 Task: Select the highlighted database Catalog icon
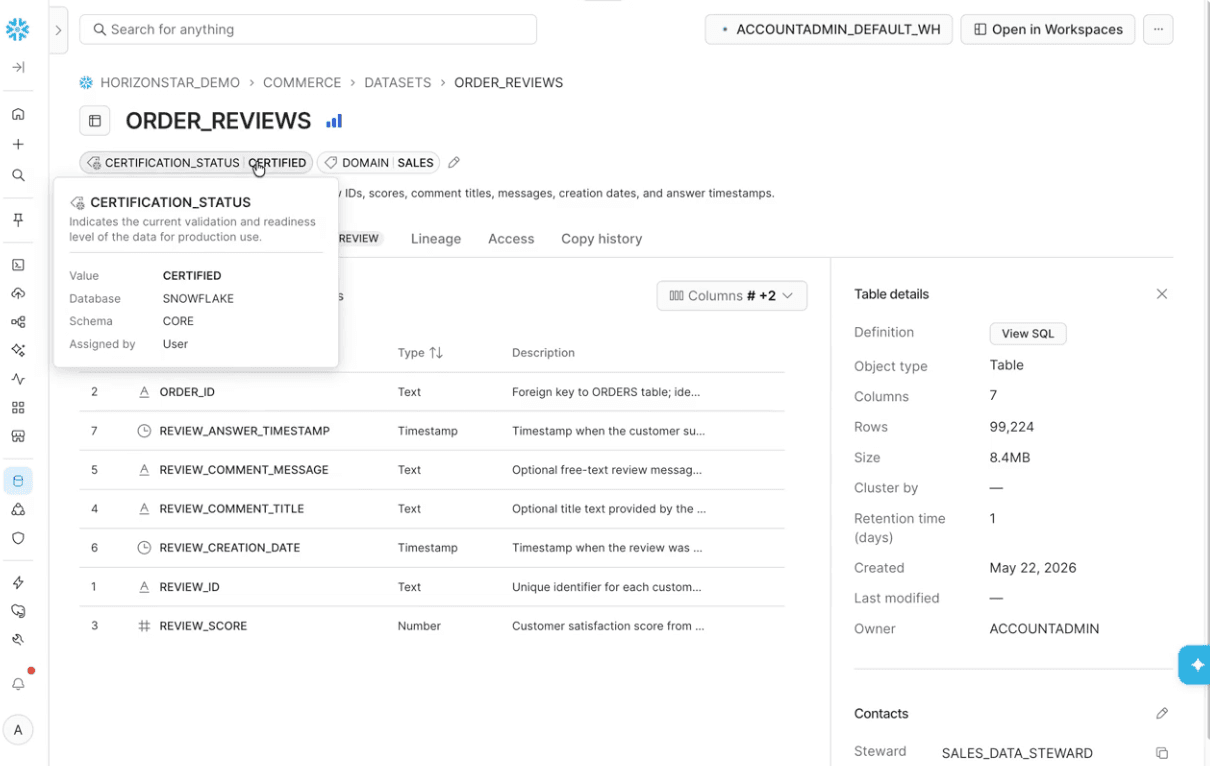pos(18,481)
